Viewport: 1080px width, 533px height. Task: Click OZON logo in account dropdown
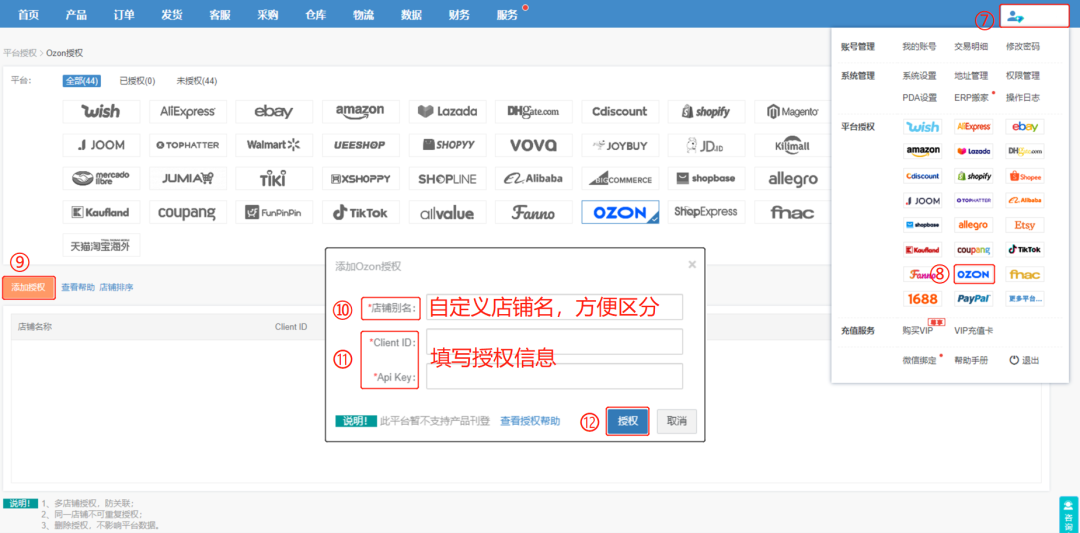point(973,275)
